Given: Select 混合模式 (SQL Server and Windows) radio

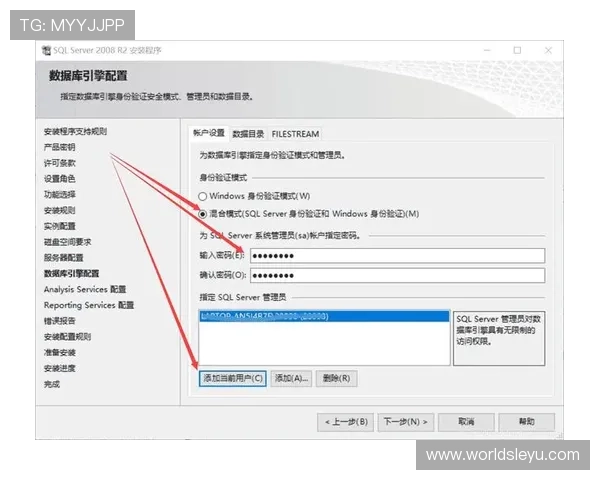Looking at the screenshot, I should tap(203, 214).
